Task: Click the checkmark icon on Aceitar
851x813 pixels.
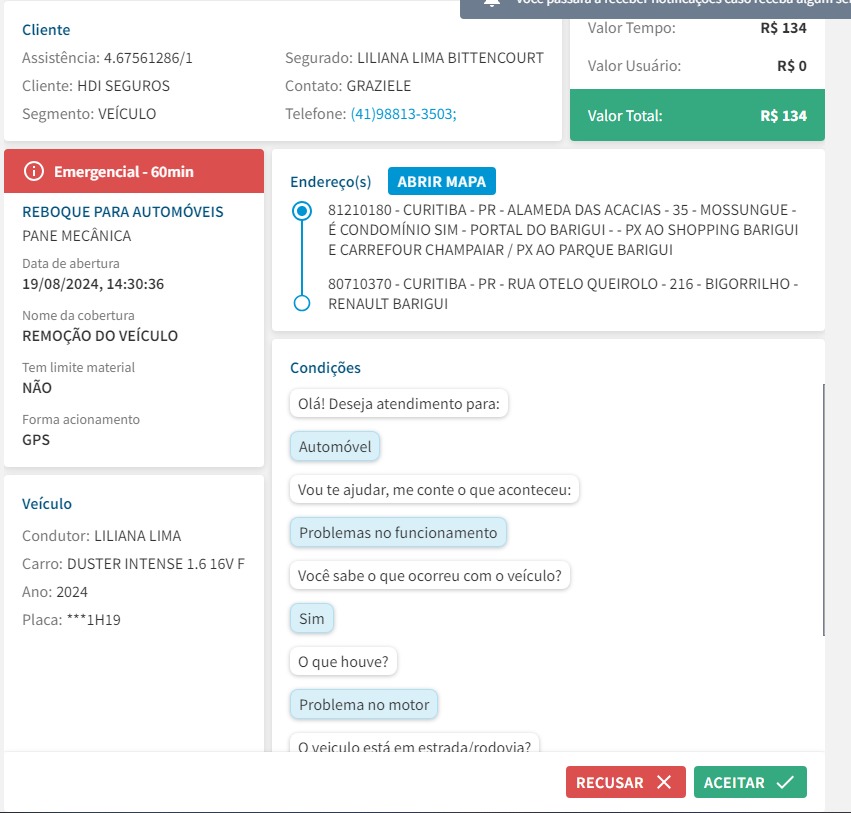Action: point(785,783)
